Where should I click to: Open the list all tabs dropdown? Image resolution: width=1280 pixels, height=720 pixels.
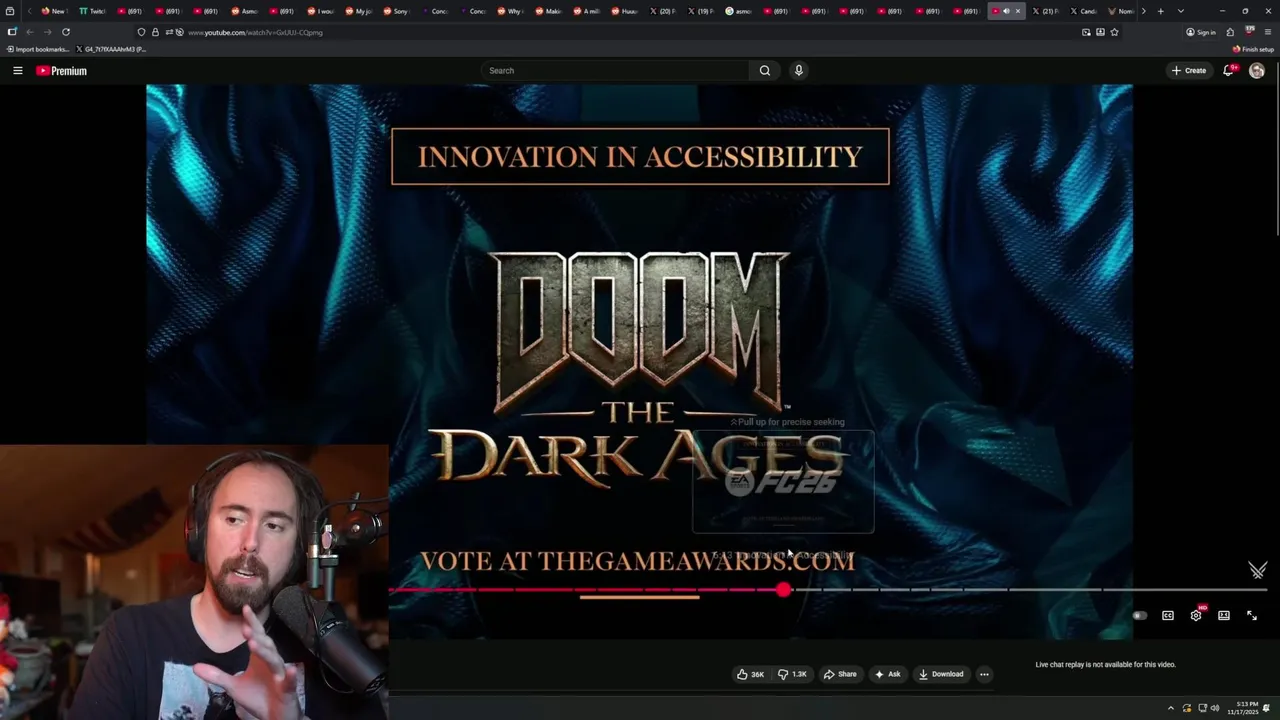click(x=1181, y=11)
